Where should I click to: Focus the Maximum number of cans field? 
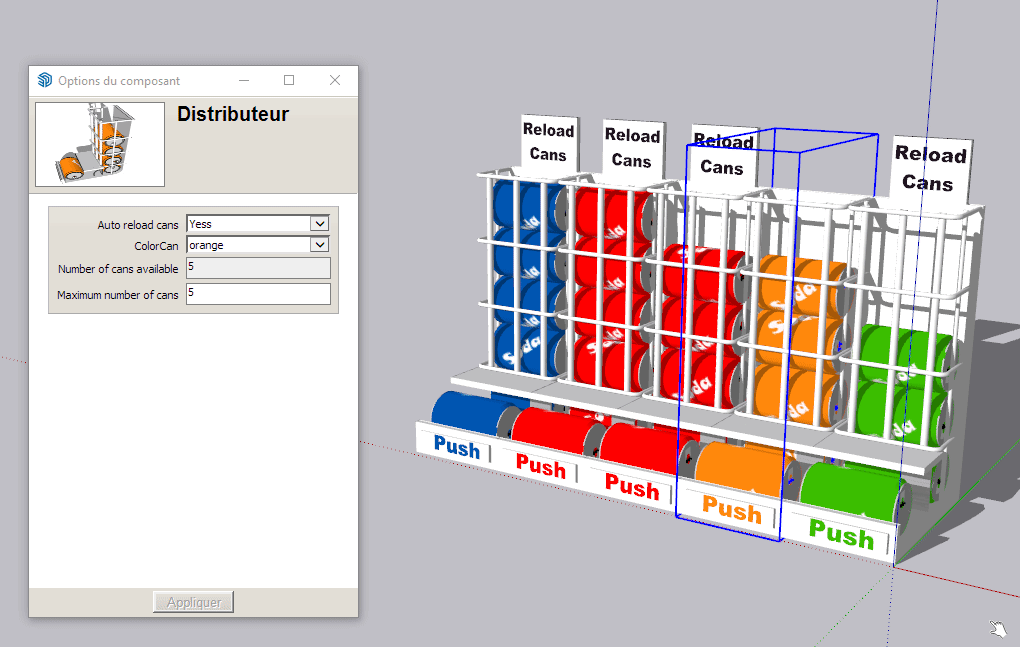click(x=258, y=294)
